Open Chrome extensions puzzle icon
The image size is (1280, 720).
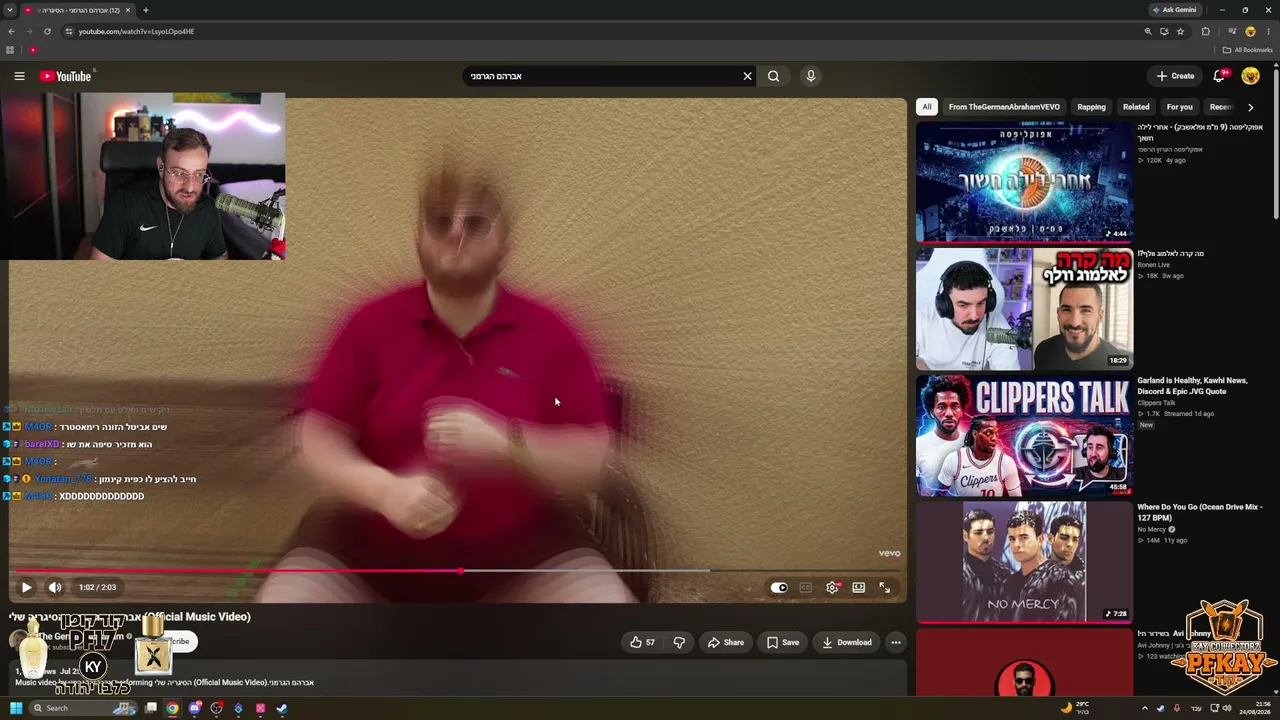pos(1205,31)
